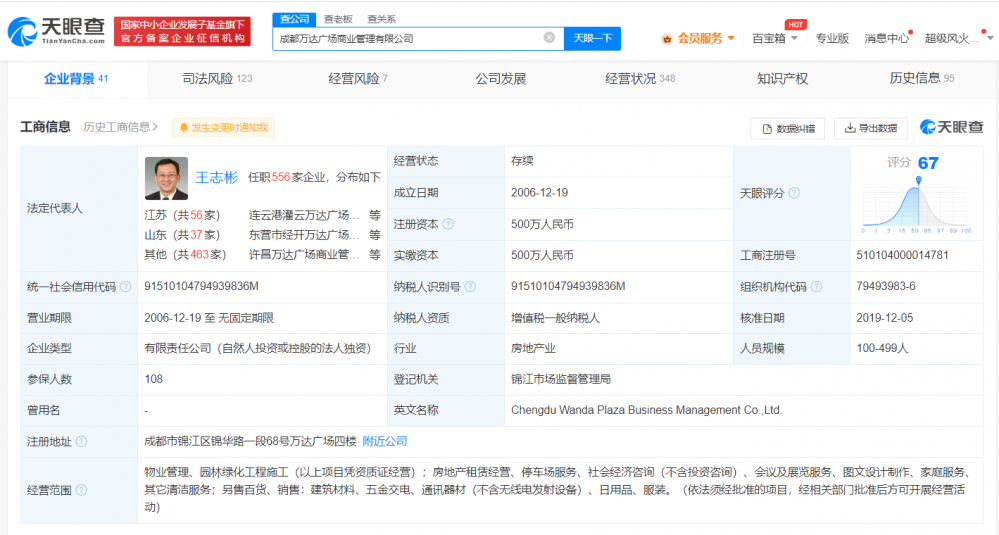999x535 pixels.
Task: Click the VIP crown icon beside 会员服务
Action: pos(667,39)
